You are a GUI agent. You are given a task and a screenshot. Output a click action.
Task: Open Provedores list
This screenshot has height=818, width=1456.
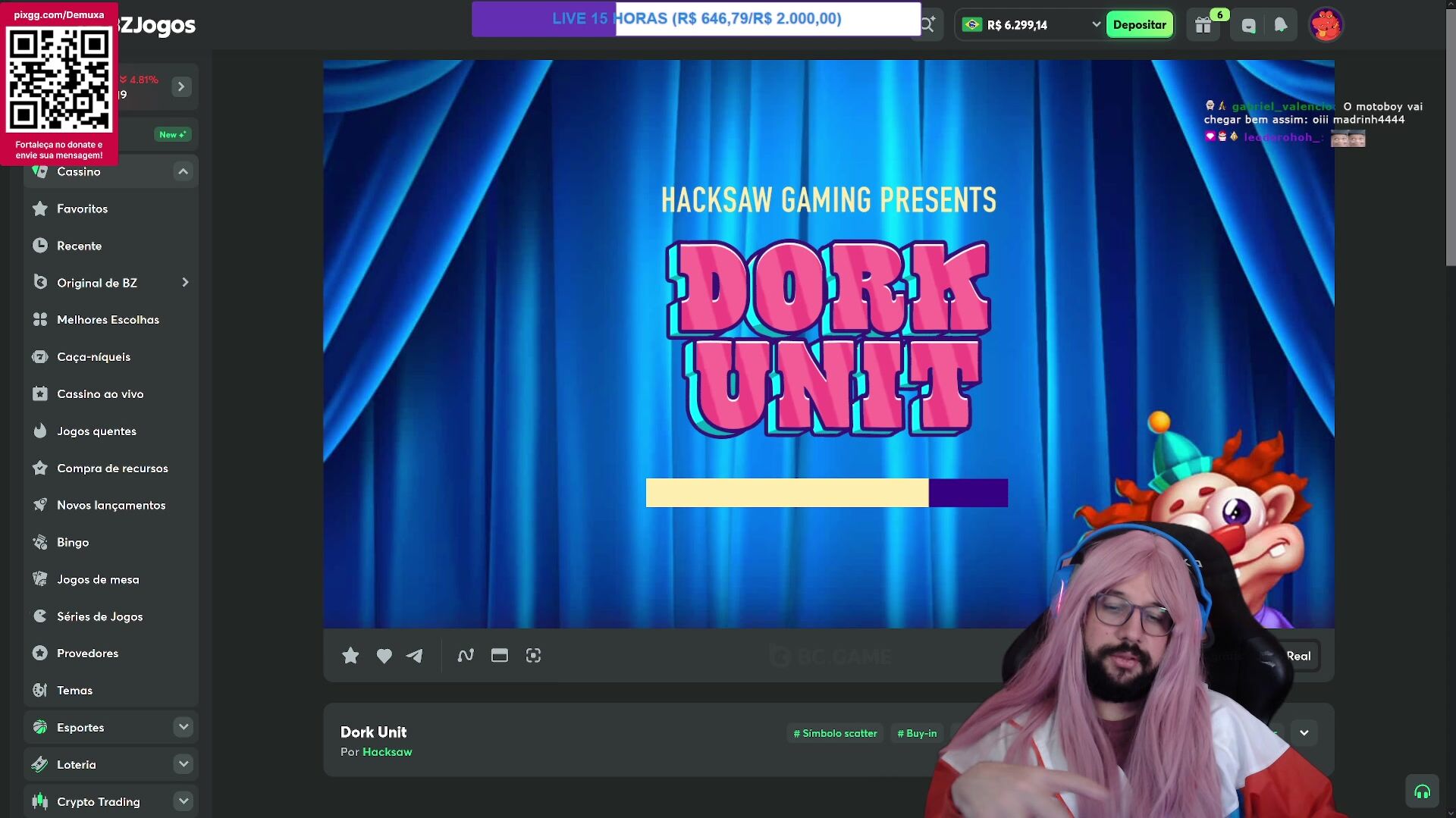(111, 653)
